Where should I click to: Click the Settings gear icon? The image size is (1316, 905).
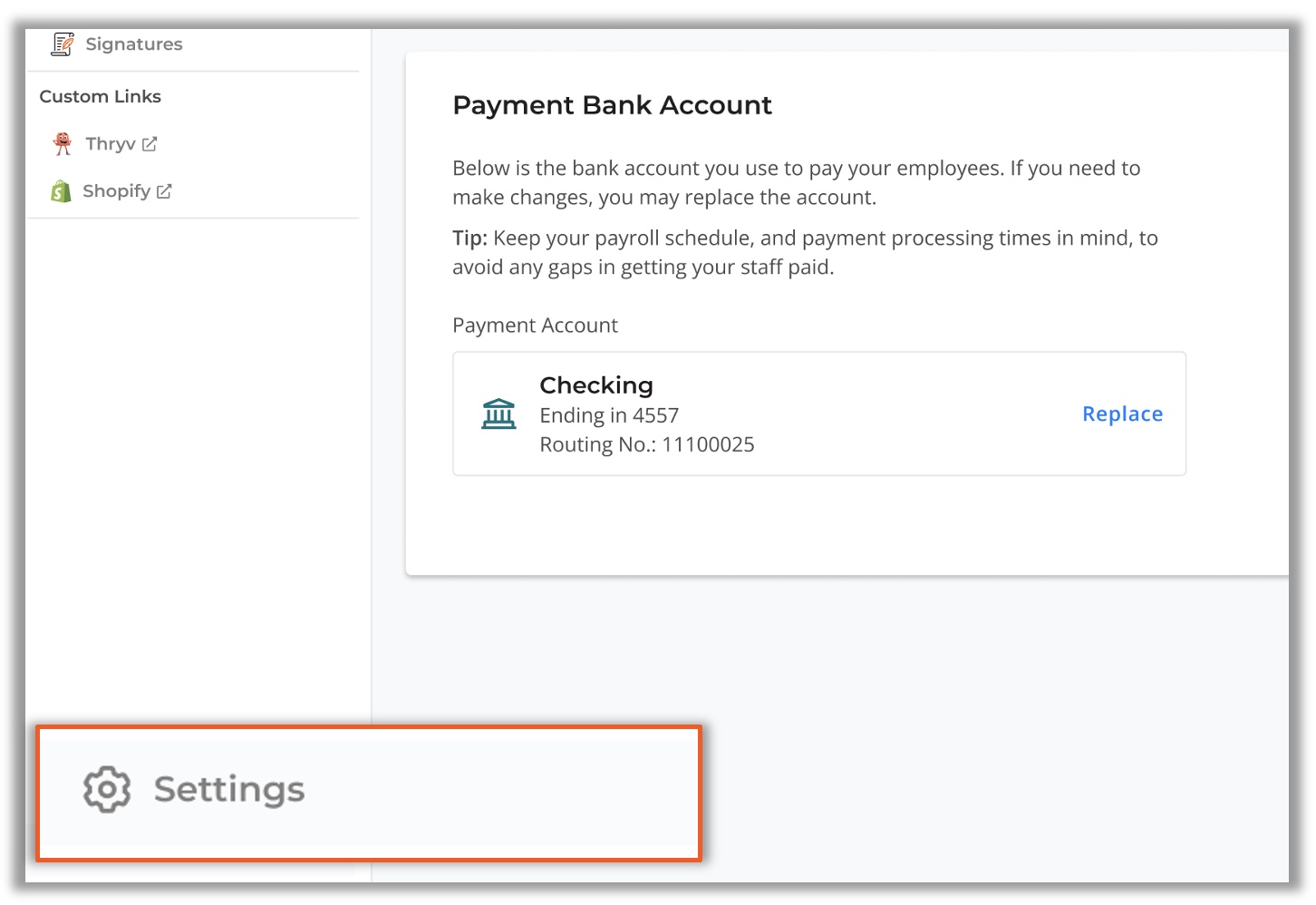click(x=107, y=789)
